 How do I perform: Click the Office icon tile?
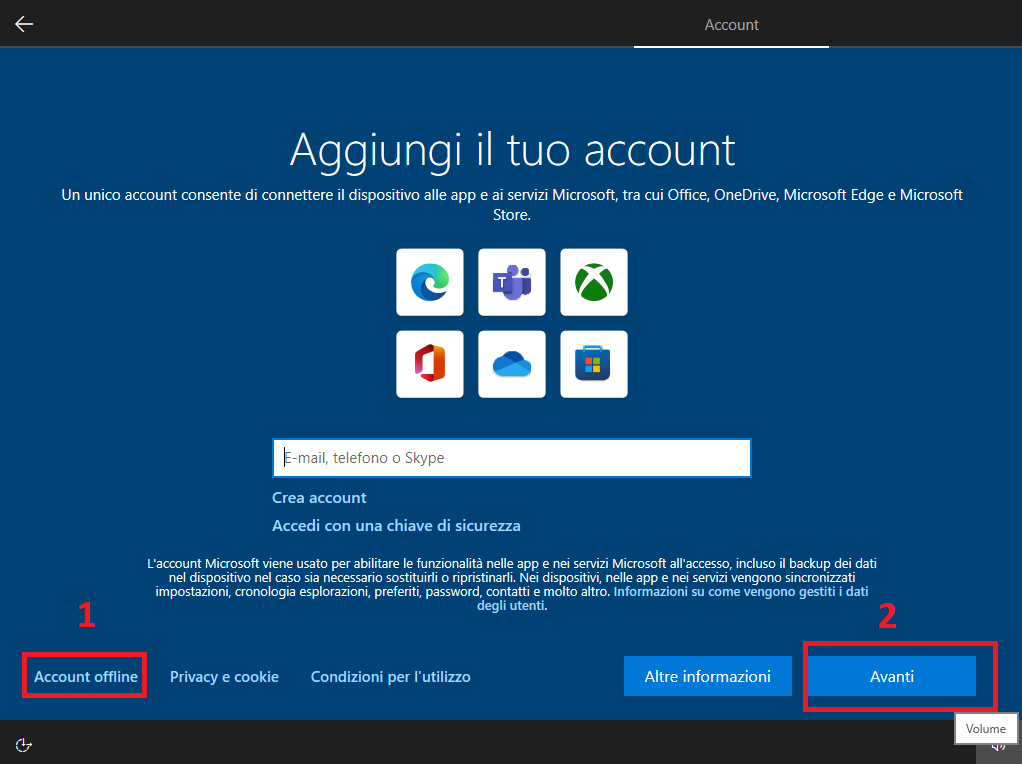click(430, 364)
